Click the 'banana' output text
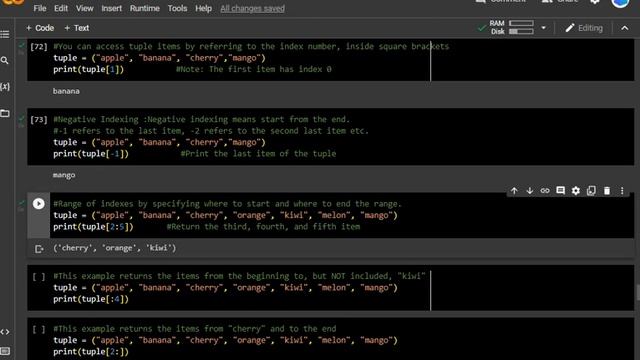640x360 pixels. click(x=66, y=91)
